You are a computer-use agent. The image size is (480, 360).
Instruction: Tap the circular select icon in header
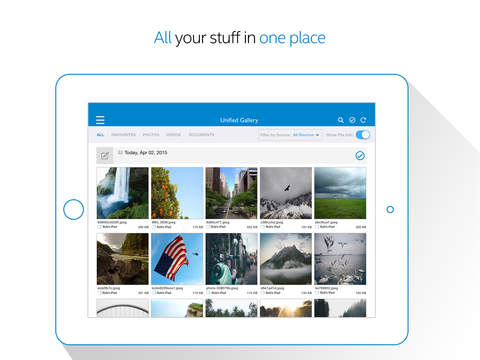click(352, 120)
